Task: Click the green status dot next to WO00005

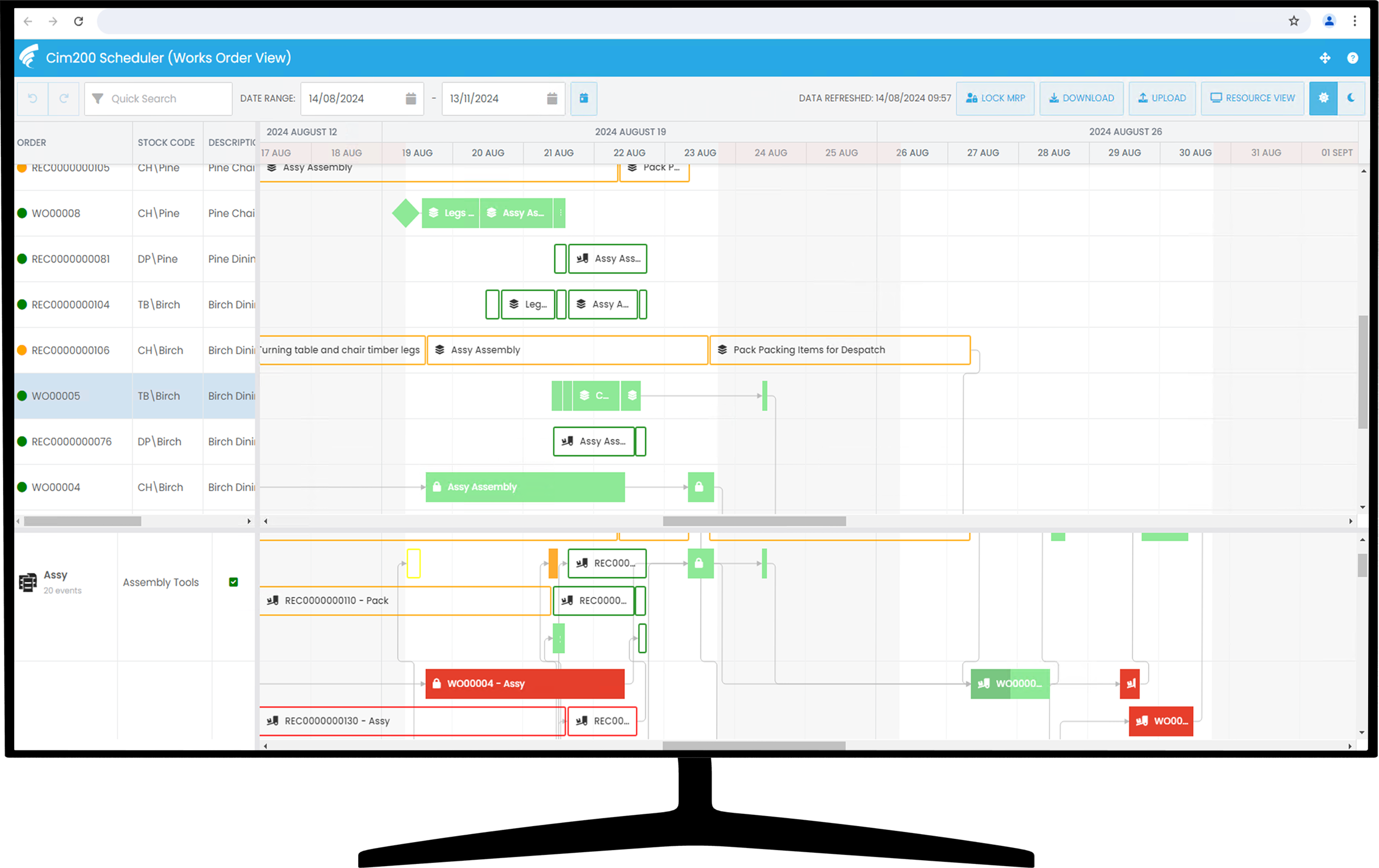Action: coord(21,395)
